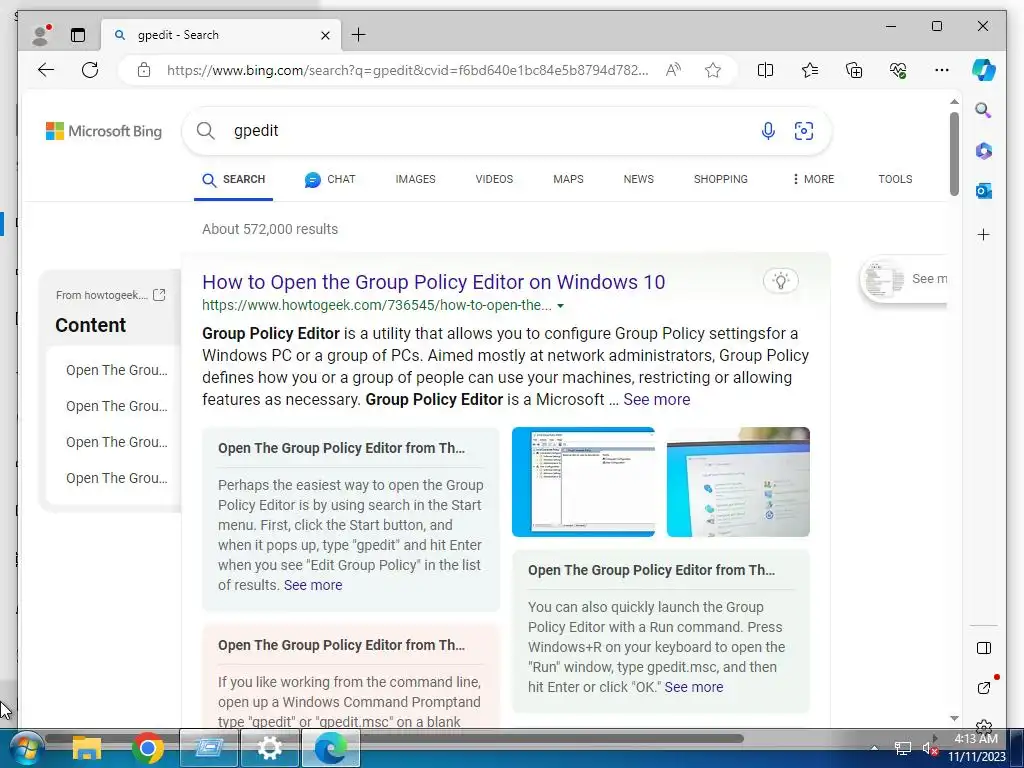Click the scroll down arrow
Viewport: 1024px width, 768px height.
click(954, 718)
